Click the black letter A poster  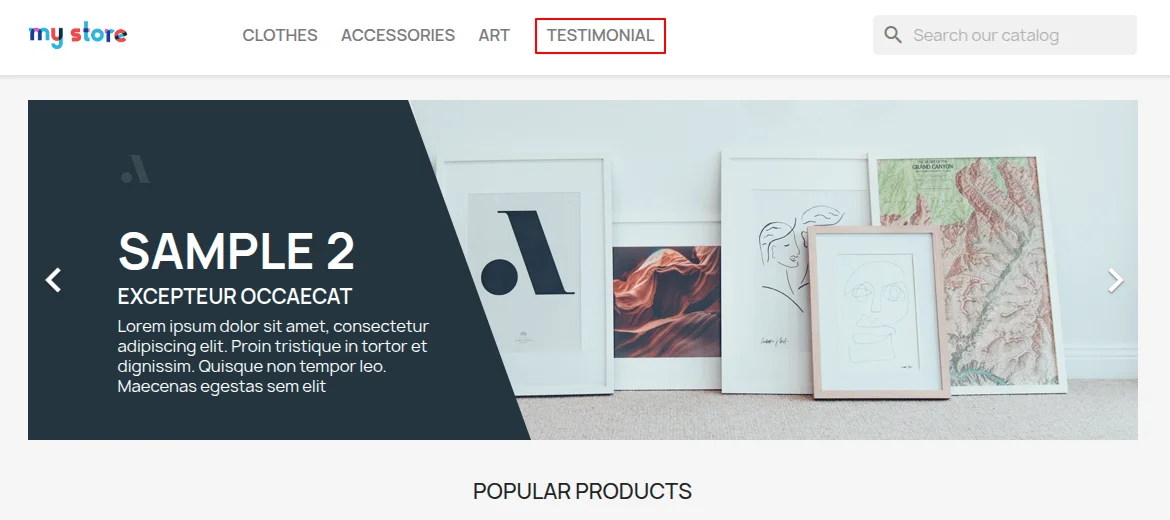524,272
